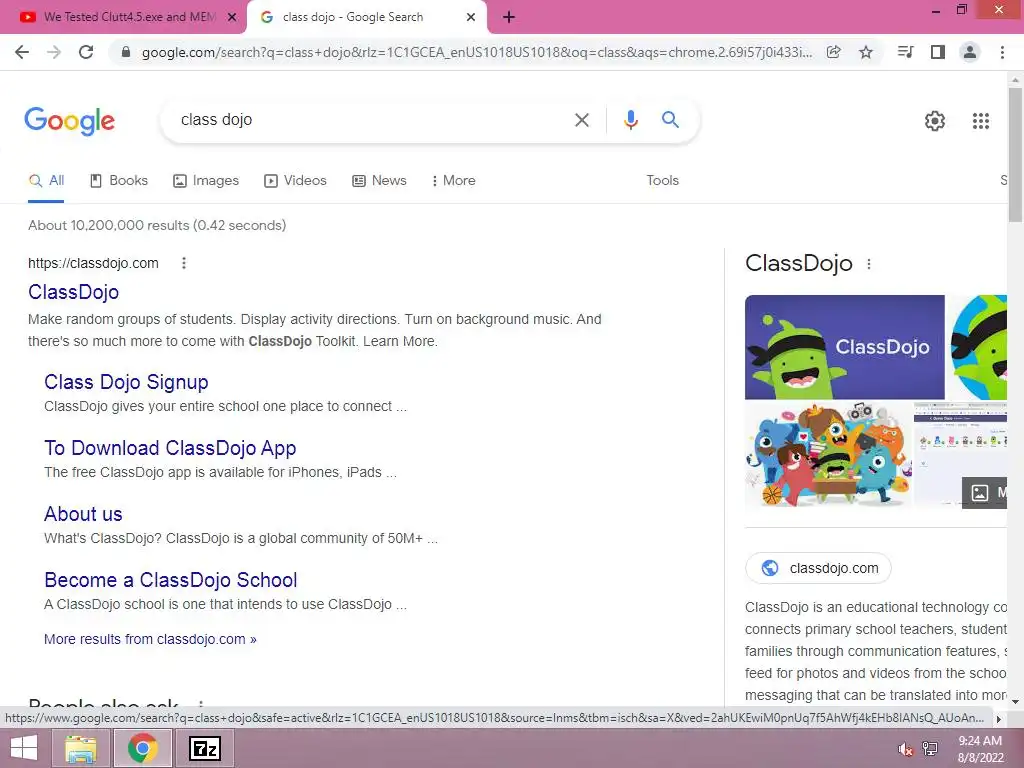The height and width of the screenshot is (768, 1024).
Task: Open network status tray icon
Action: click(930, 749)
